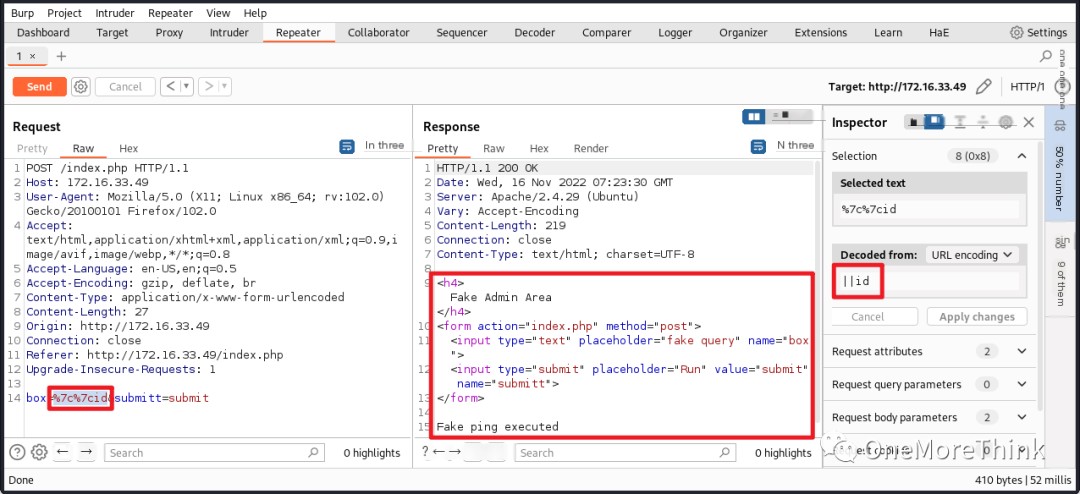Close Repeater tab 1

32,56
